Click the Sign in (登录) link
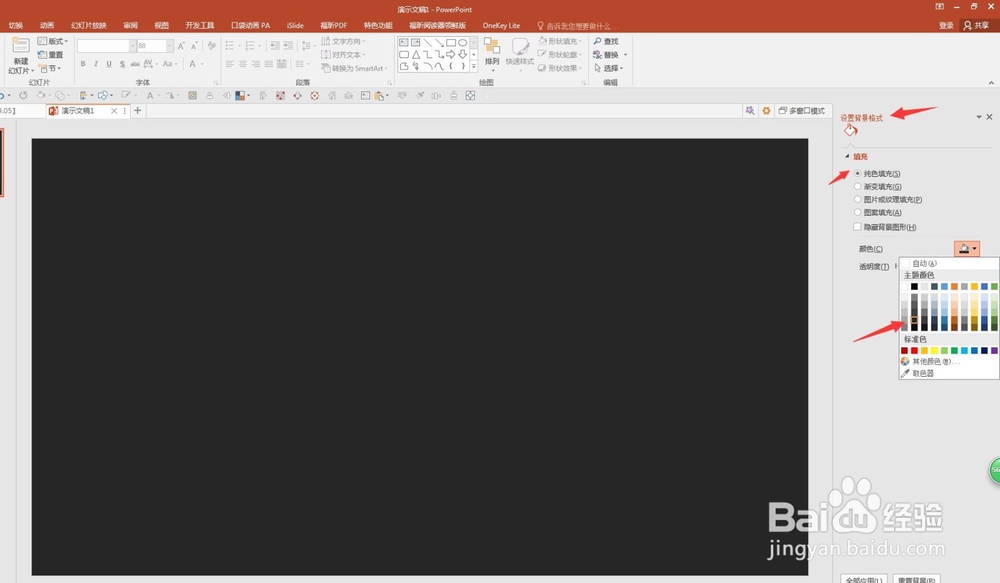 [946, 26]
